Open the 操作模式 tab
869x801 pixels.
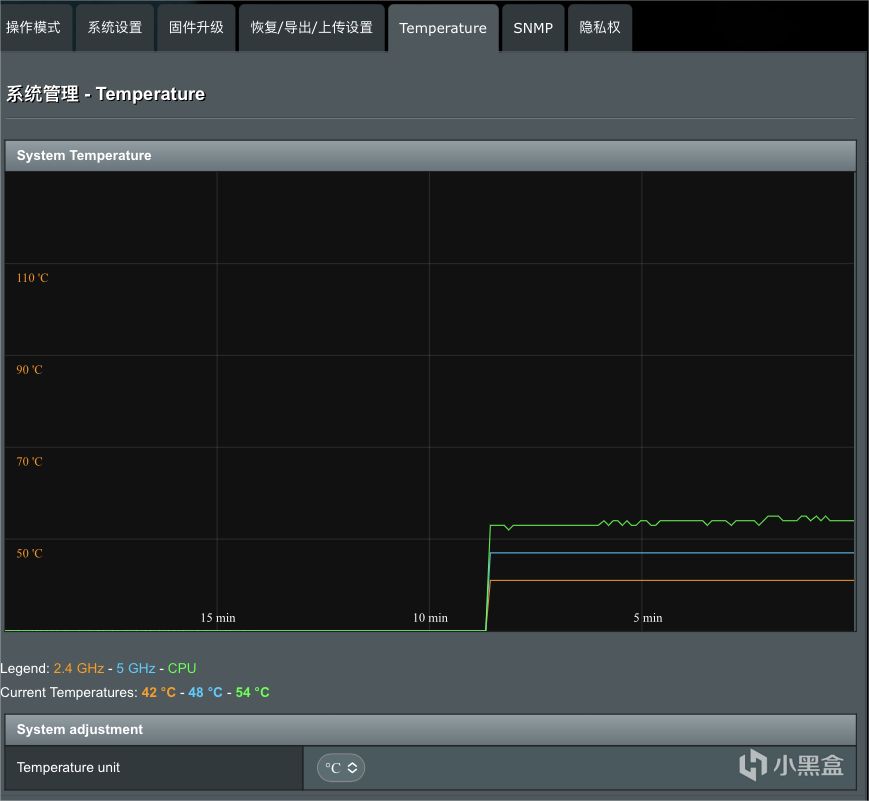coord(35,28)
